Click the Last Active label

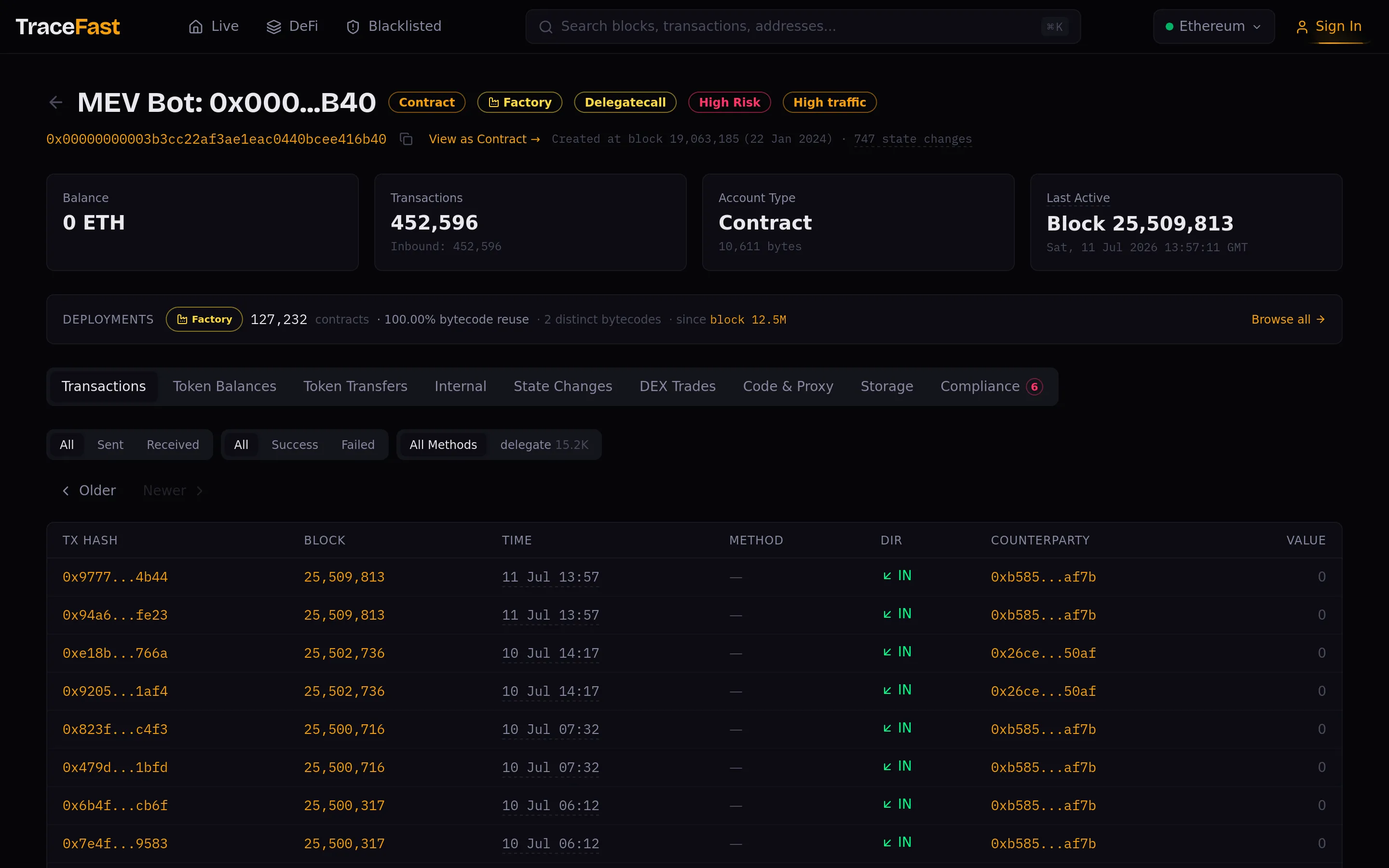[1077, 198]
